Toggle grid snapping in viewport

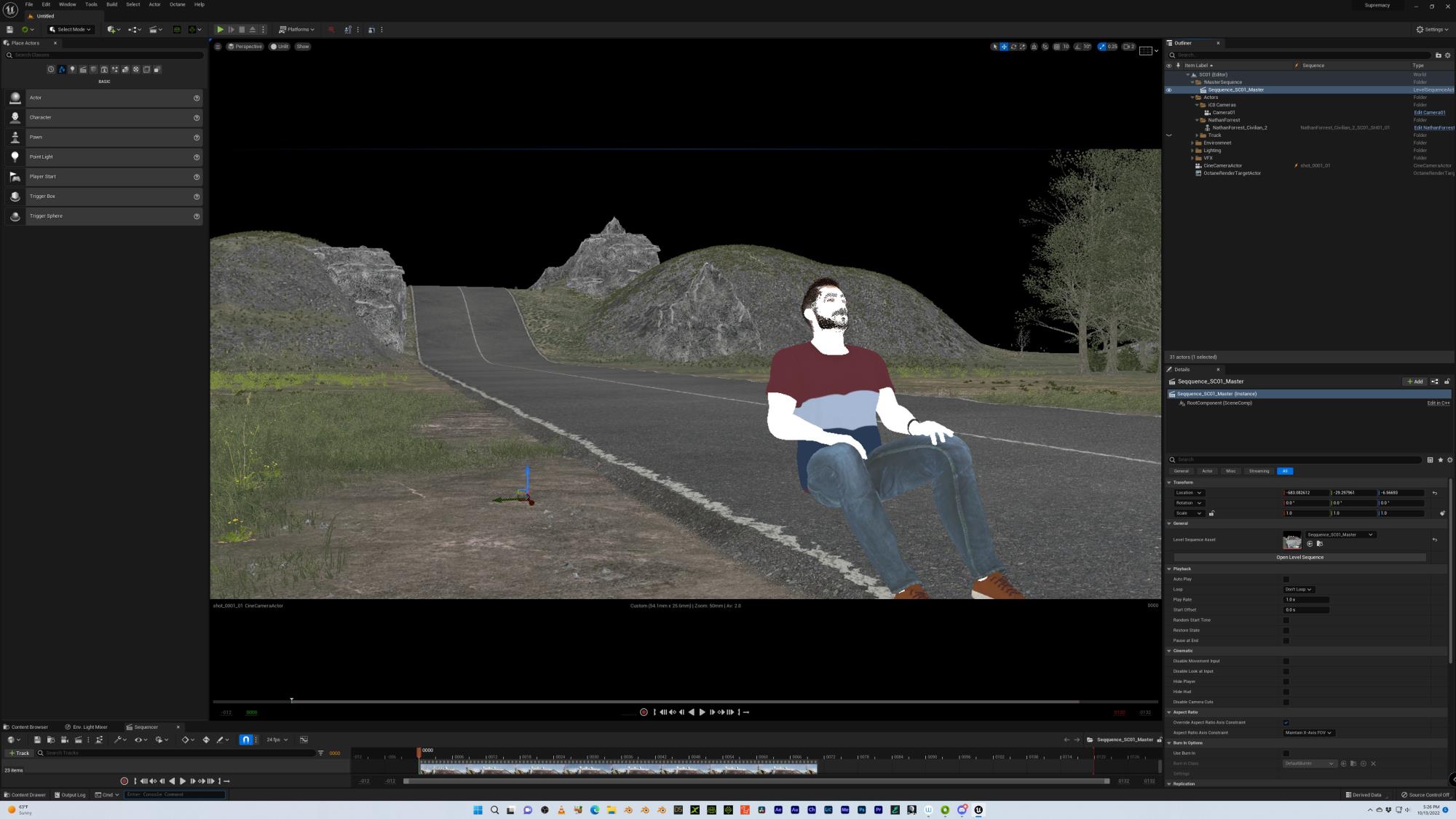(x=1056, y=47)
